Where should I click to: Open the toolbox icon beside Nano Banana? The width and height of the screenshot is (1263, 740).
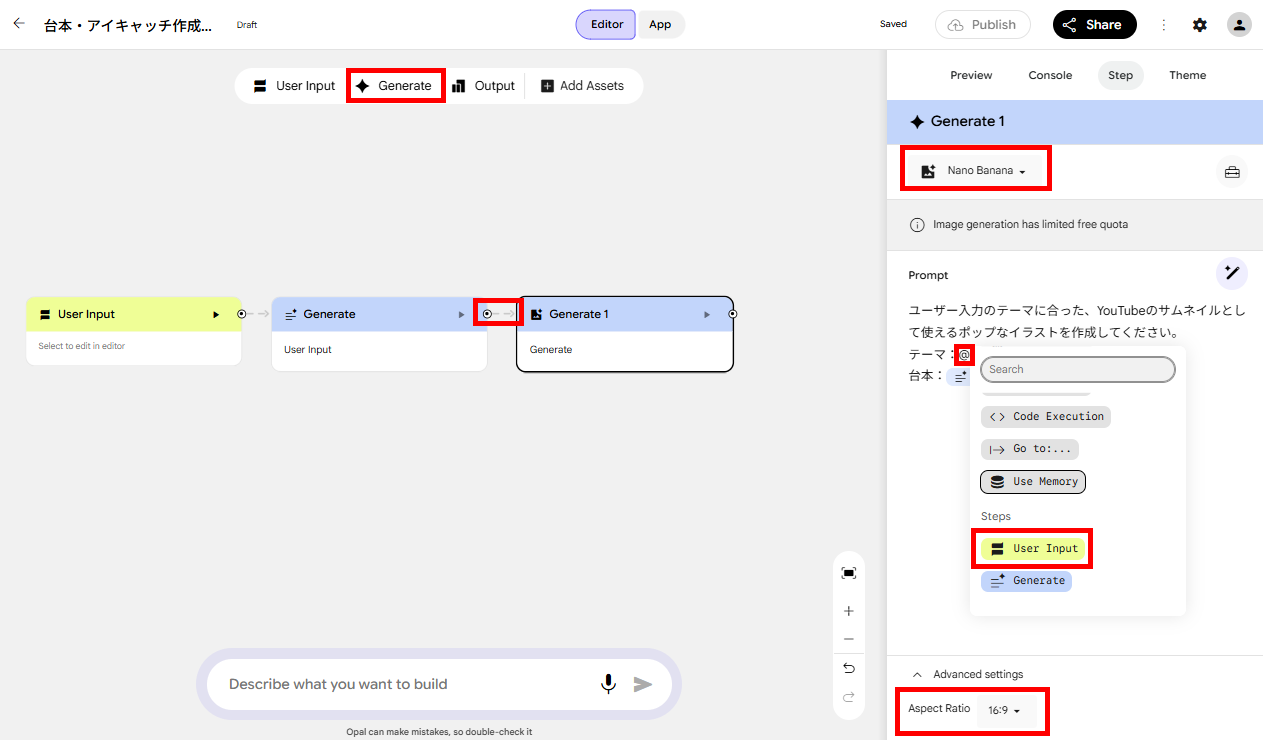[1232, 172]
